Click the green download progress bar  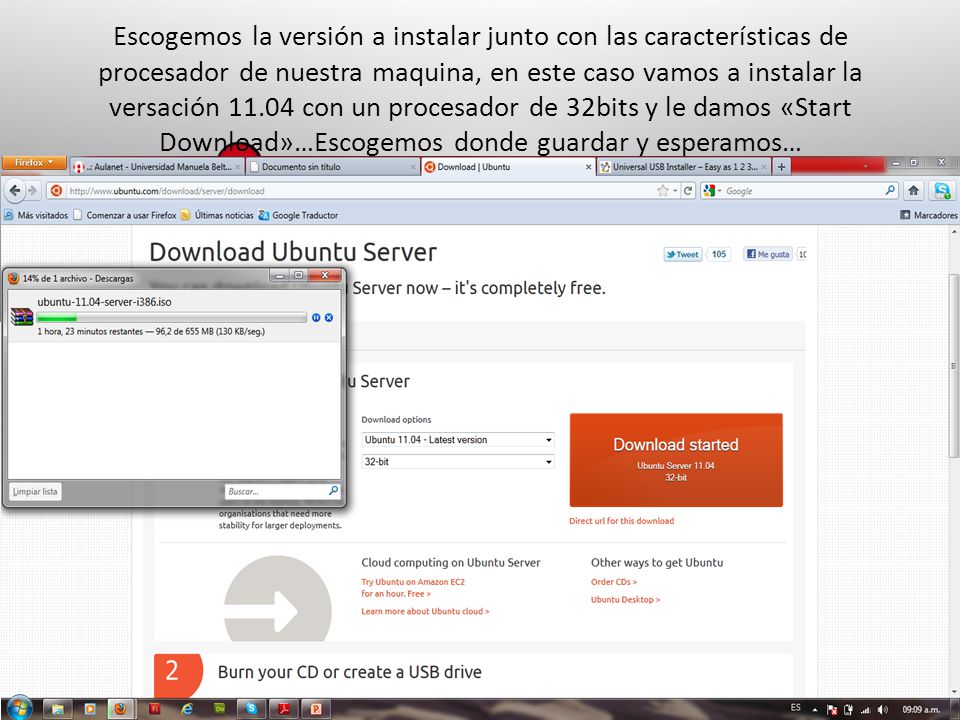point(171,317)
